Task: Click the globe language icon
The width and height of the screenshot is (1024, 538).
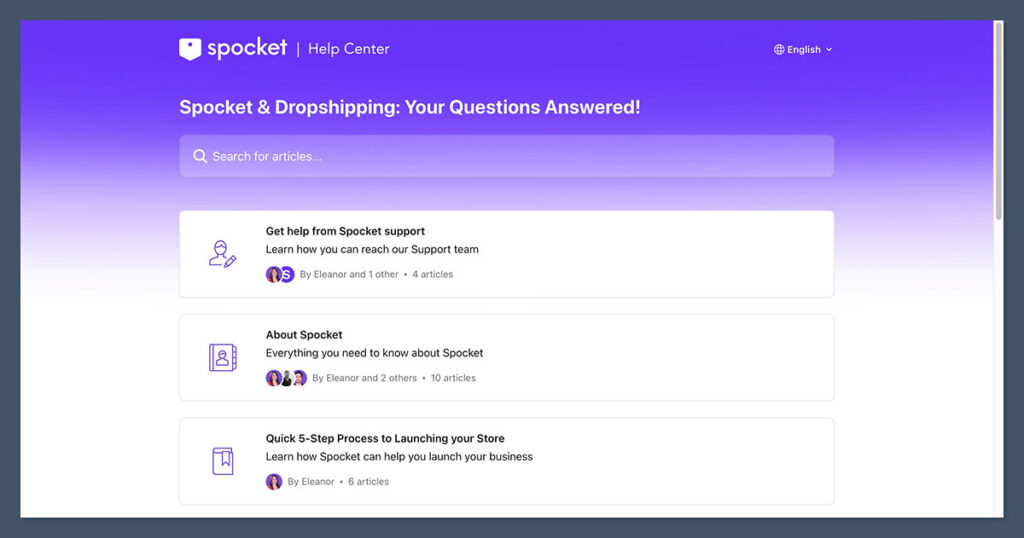Action: (779, 50)
